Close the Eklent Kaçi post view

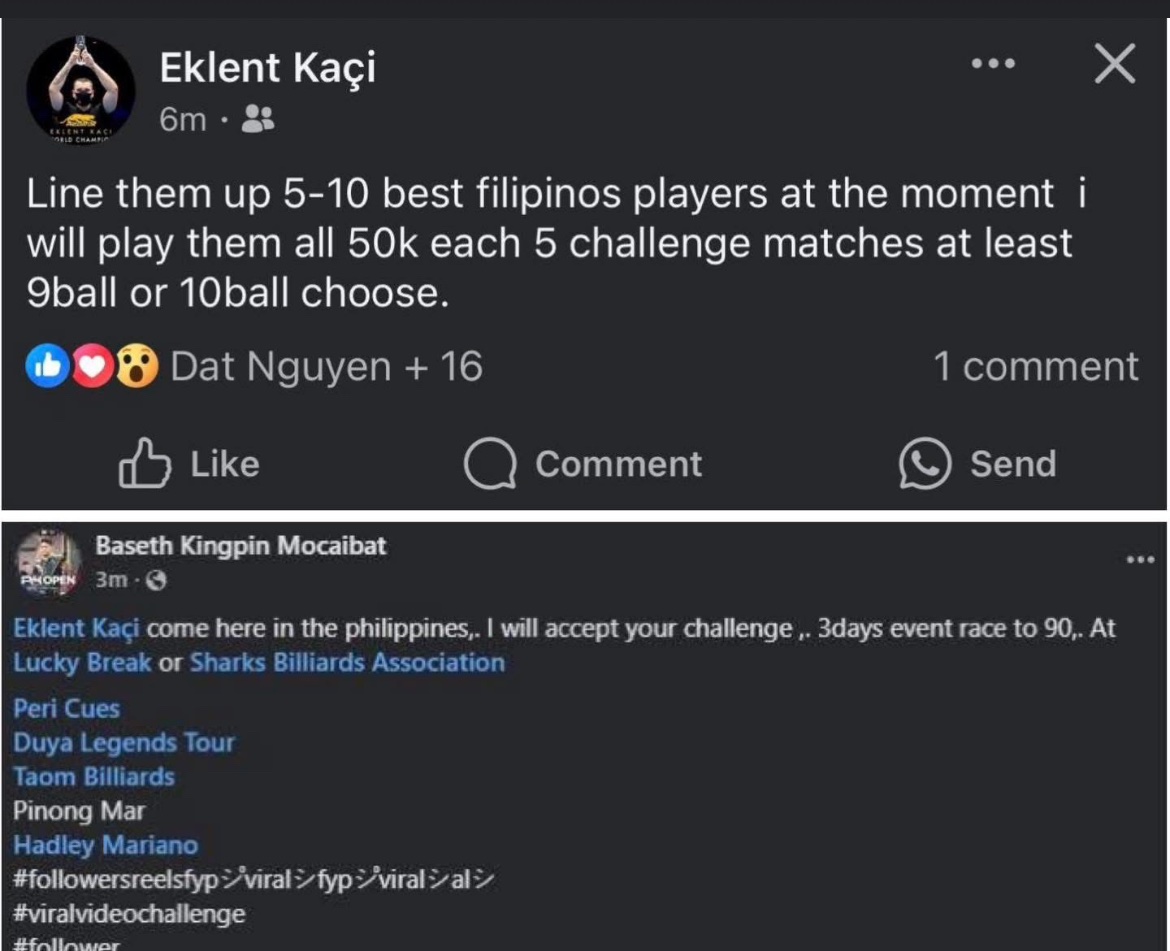1114,65
